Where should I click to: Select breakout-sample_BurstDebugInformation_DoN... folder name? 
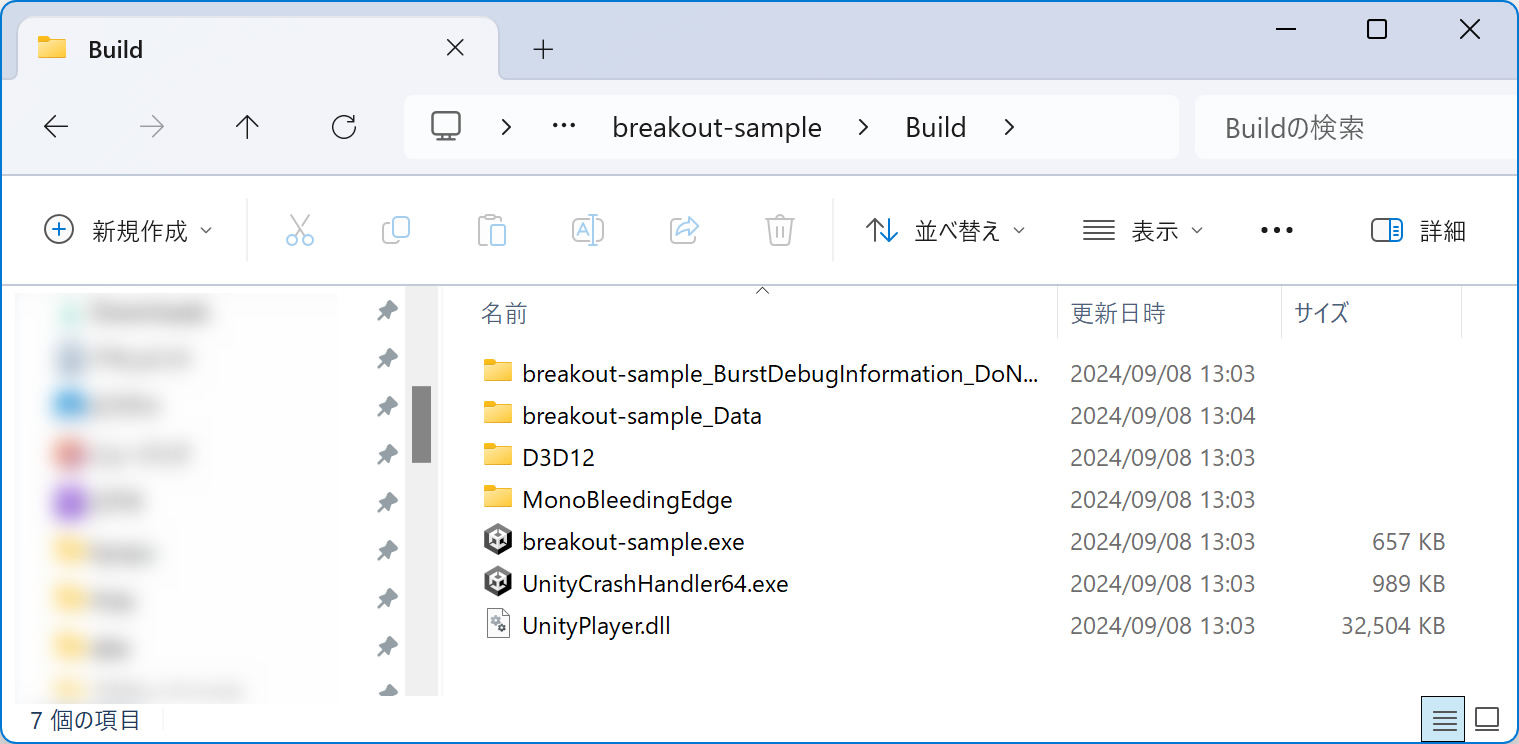pyautogui.click(x=780, y=374)
